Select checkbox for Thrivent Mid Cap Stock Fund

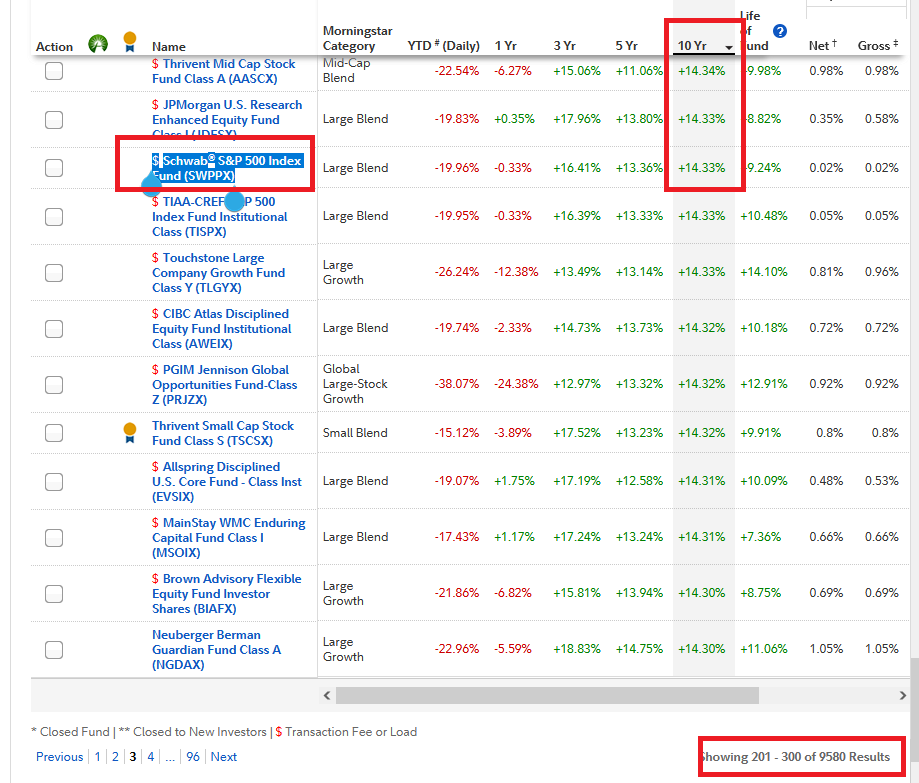pos(54,71)
